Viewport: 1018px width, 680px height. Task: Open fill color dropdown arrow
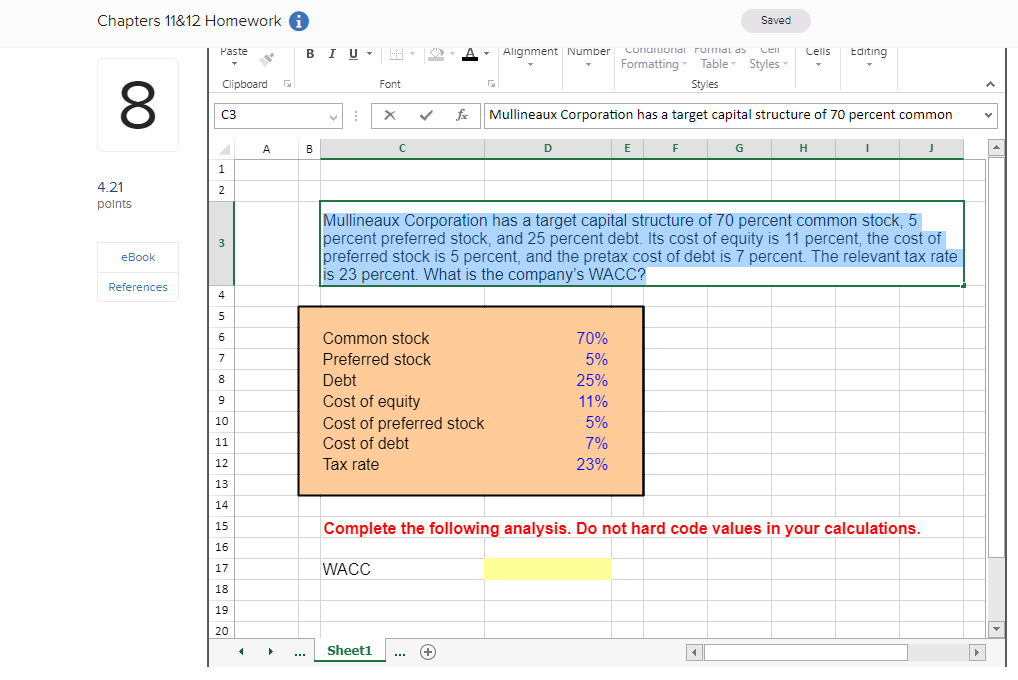pos(453,54)
